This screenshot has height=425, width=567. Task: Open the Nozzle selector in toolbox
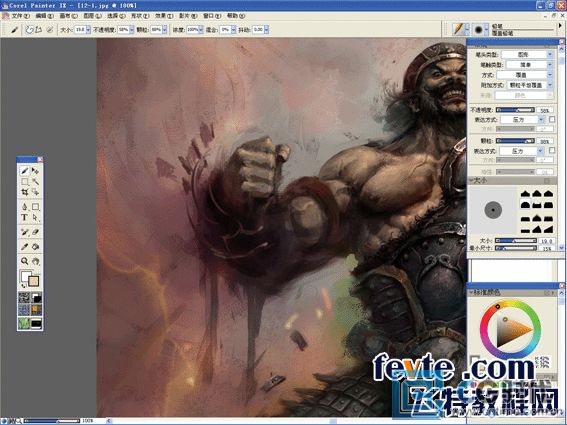[36, 323]
